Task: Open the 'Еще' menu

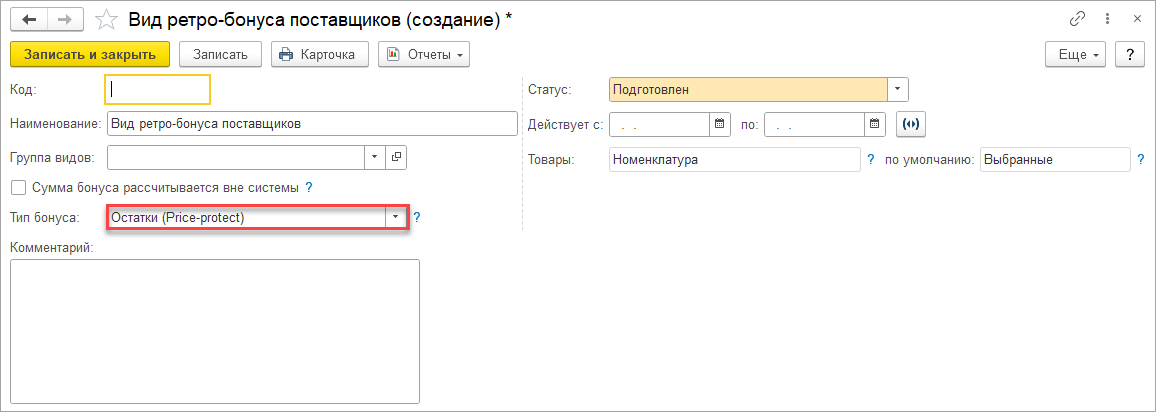Action: [x=1075, y=54]
